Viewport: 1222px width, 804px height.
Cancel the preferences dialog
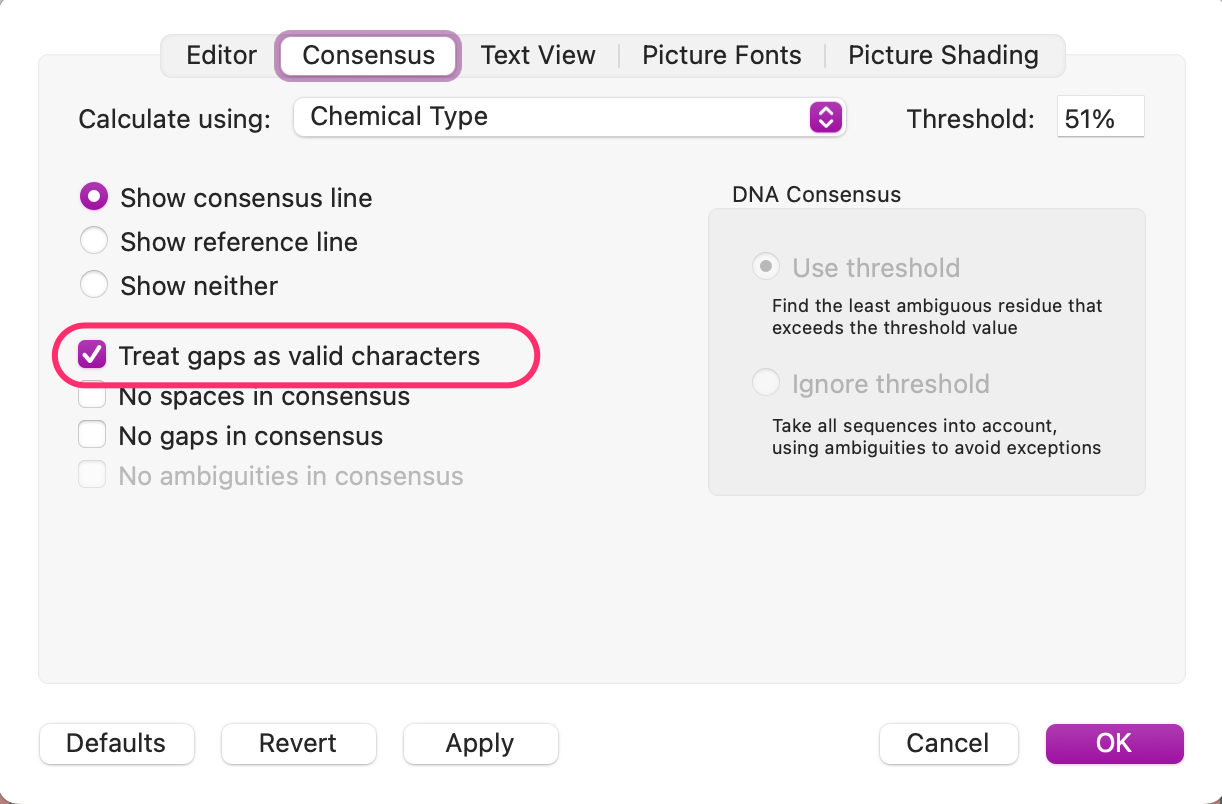point(948,743)
